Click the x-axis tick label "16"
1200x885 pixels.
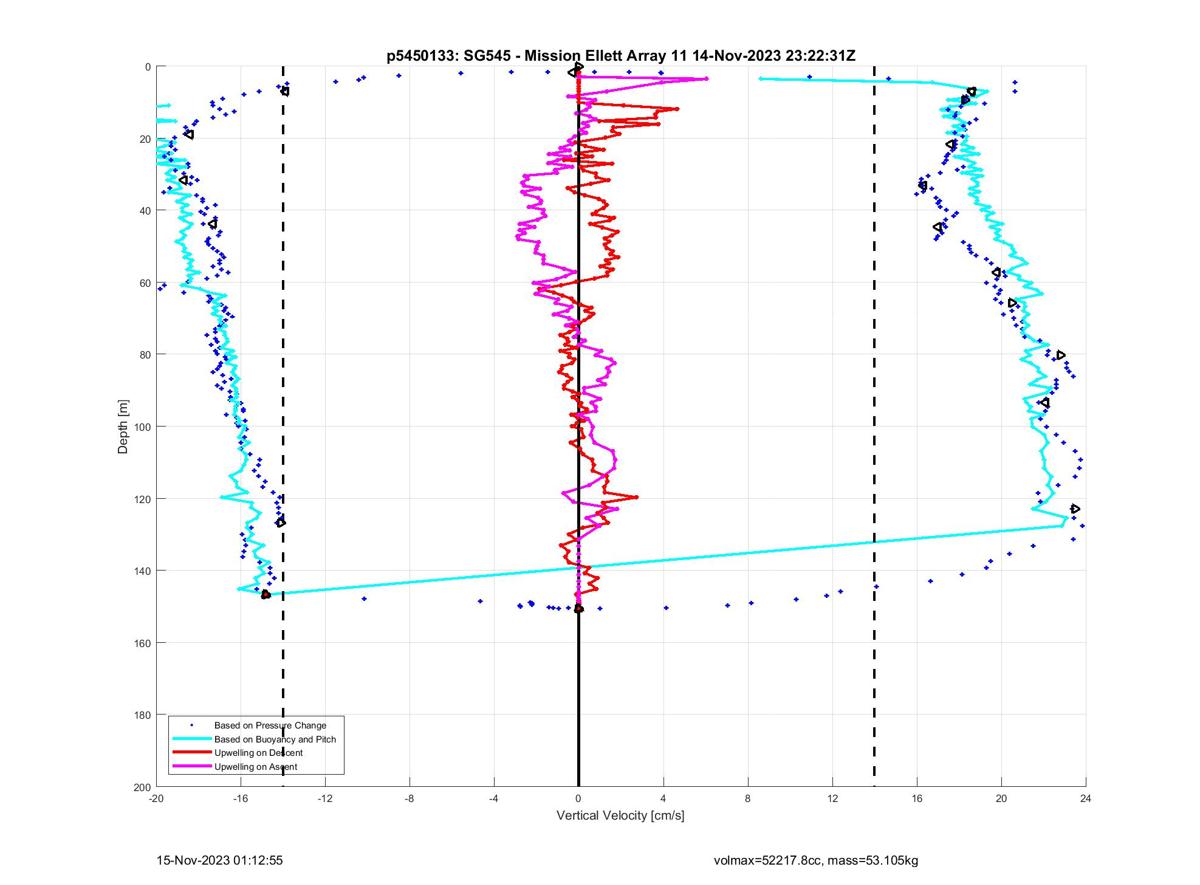[x=917, y=799]
